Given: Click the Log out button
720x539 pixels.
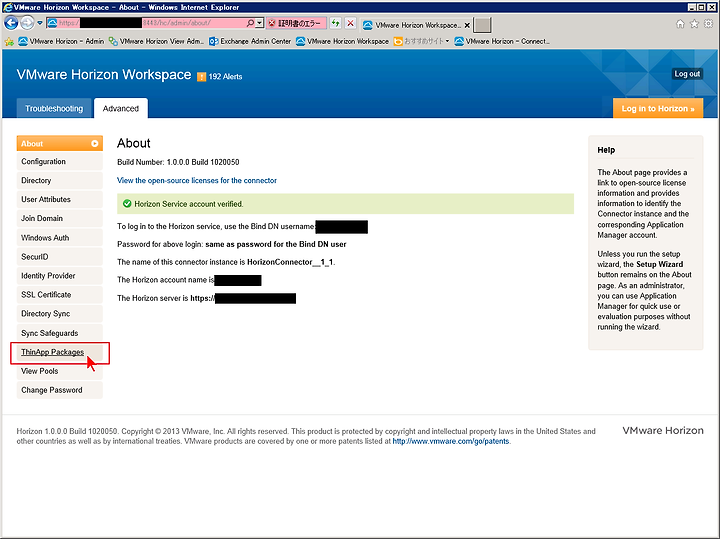Looking at the screenshot, I should click(687, 74).
